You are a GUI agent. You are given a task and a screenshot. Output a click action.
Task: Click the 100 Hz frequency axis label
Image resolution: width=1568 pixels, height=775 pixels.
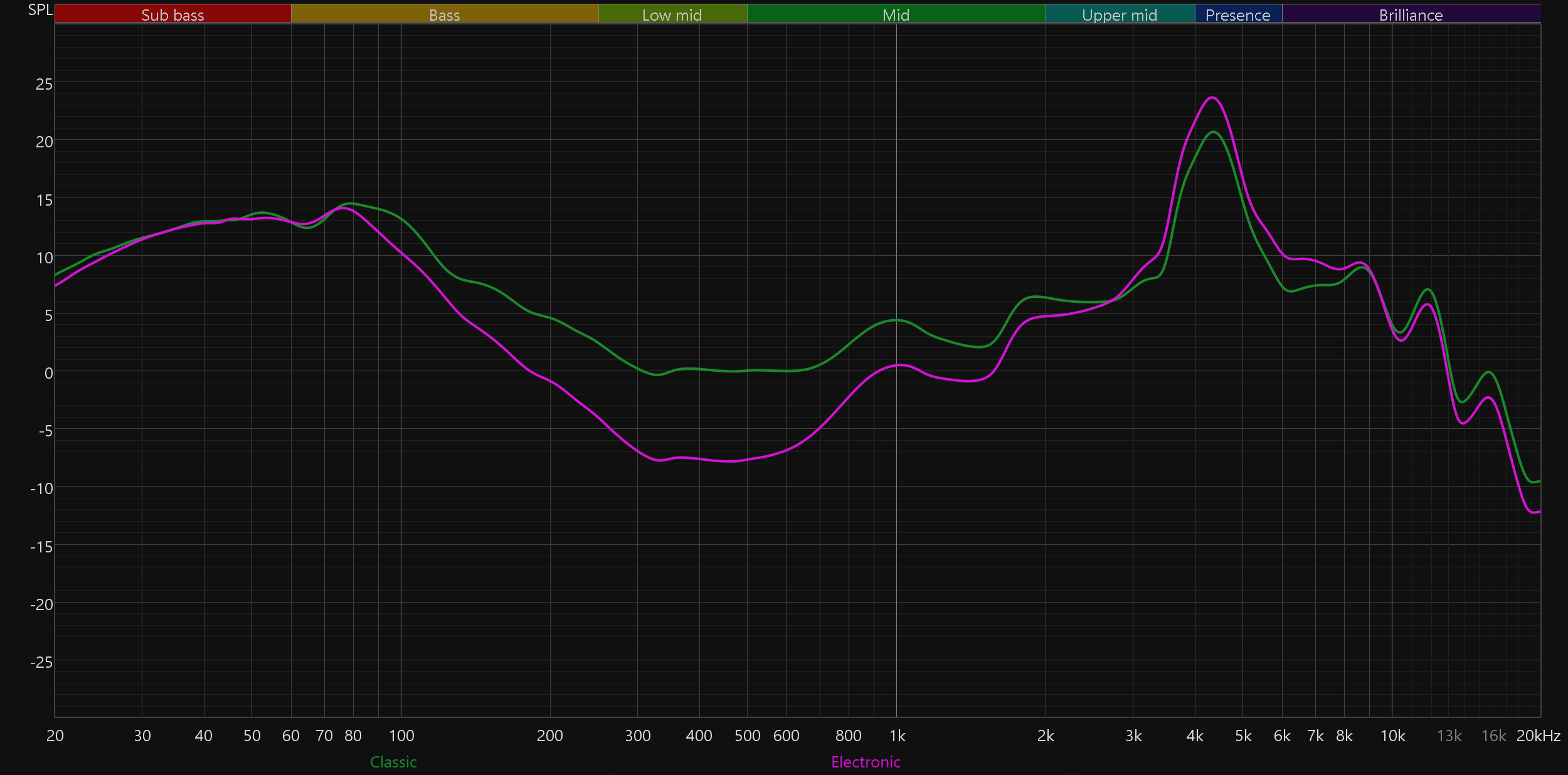pos(401,735)
